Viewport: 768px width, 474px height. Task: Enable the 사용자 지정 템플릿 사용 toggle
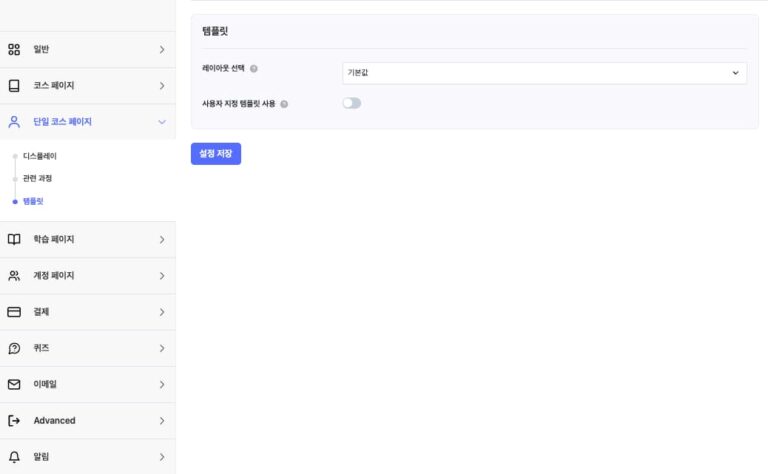click(x=351, y=103)
